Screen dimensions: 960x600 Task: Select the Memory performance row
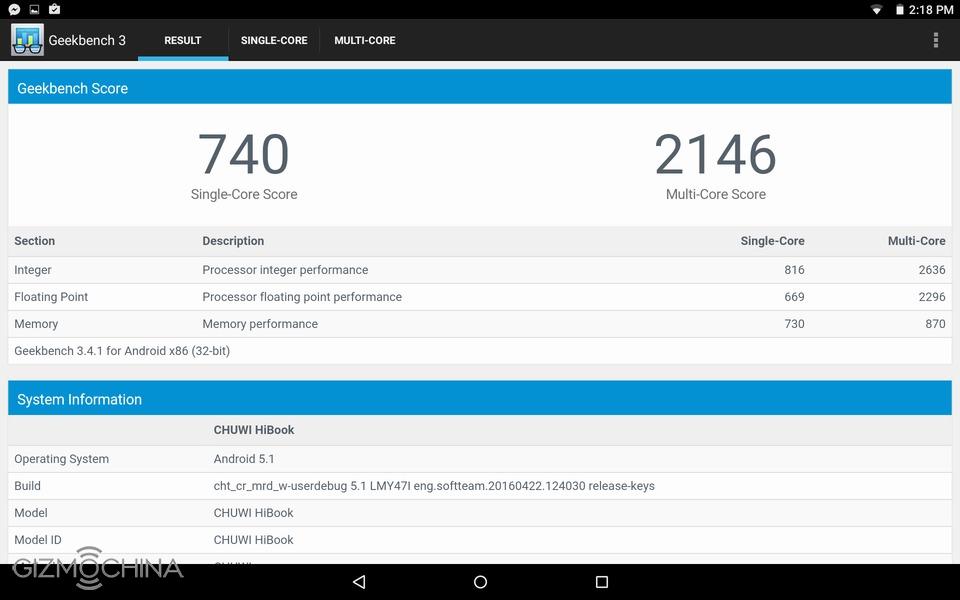point(480,324)
